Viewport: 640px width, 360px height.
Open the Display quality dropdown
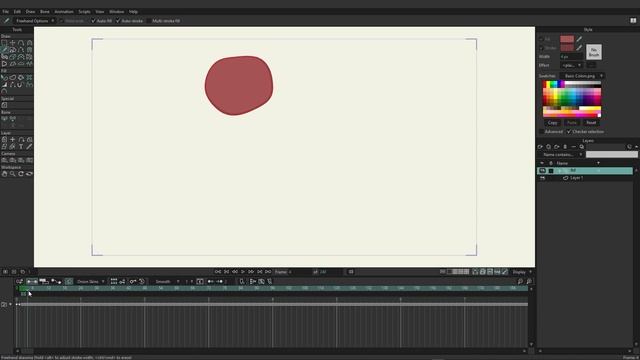click(x=522, y=272)
